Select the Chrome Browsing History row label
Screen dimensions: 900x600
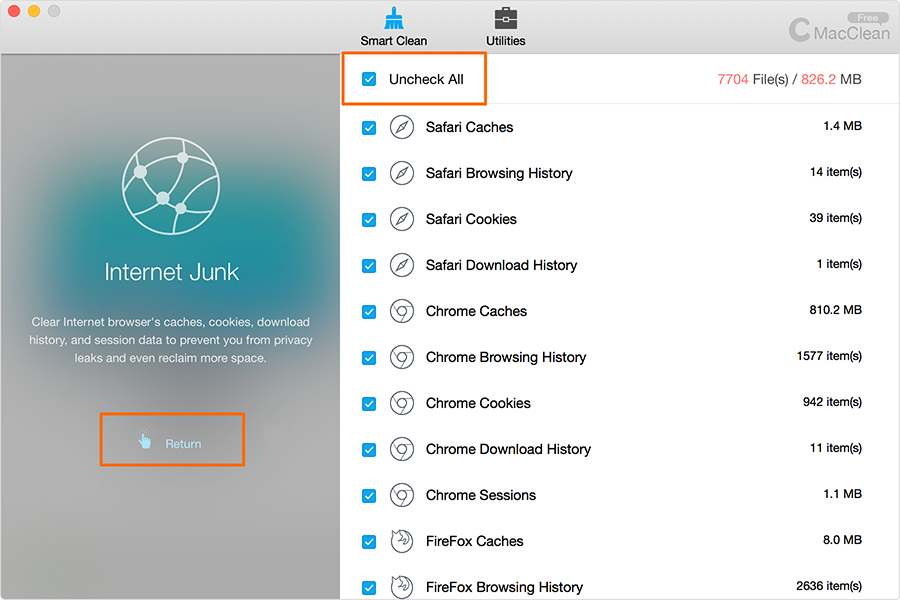[x=506, y=357]
